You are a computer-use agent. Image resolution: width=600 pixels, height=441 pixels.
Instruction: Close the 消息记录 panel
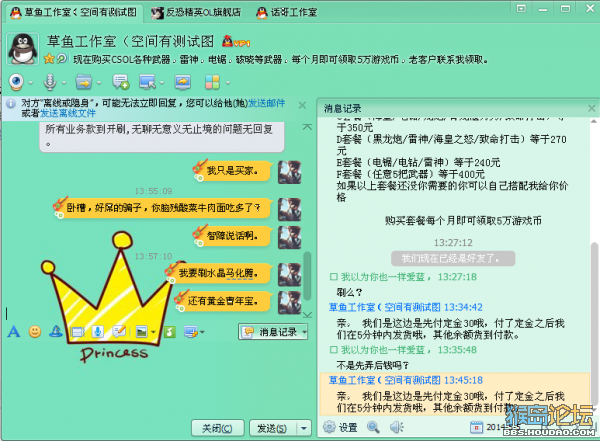click(x=592, y=108)
